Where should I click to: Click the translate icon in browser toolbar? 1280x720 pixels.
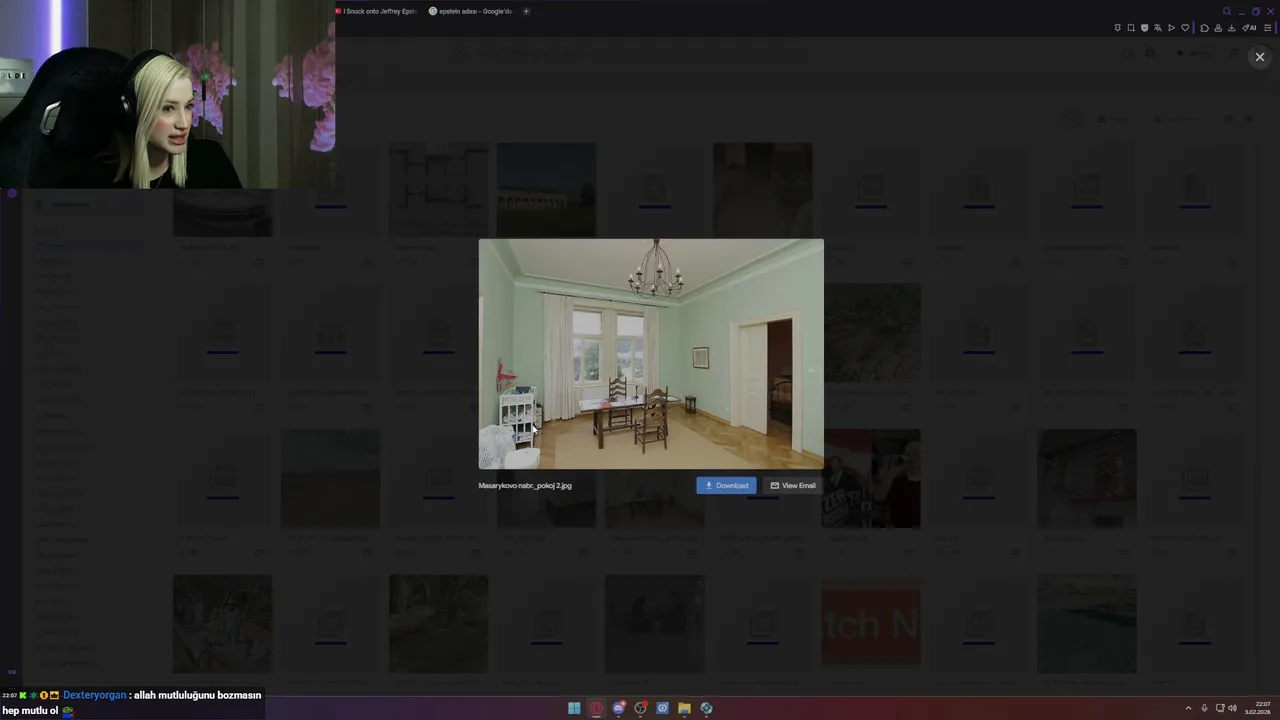(x=1158, y=28)
